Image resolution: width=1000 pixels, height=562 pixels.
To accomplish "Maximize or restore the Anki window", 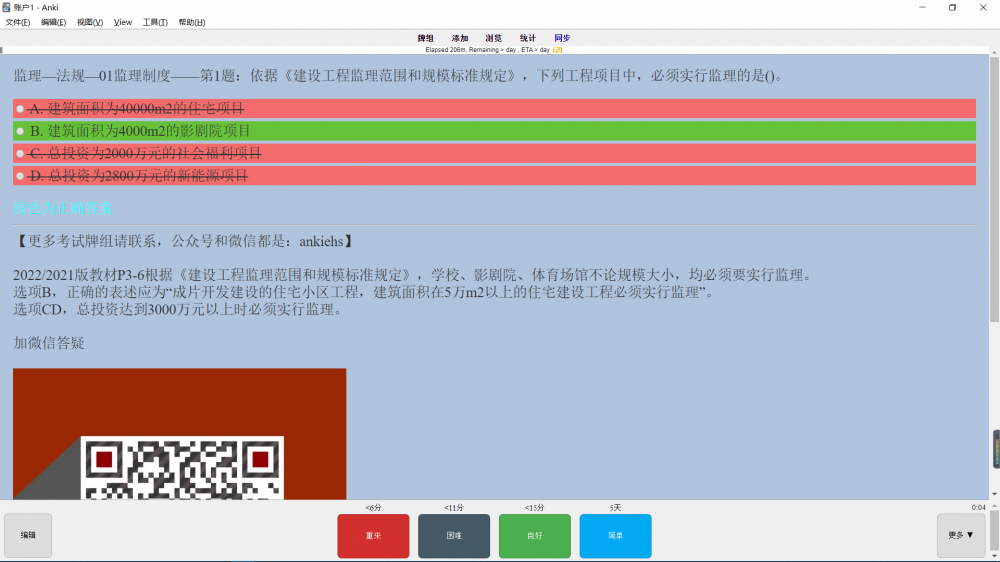I will coord(952,8).
